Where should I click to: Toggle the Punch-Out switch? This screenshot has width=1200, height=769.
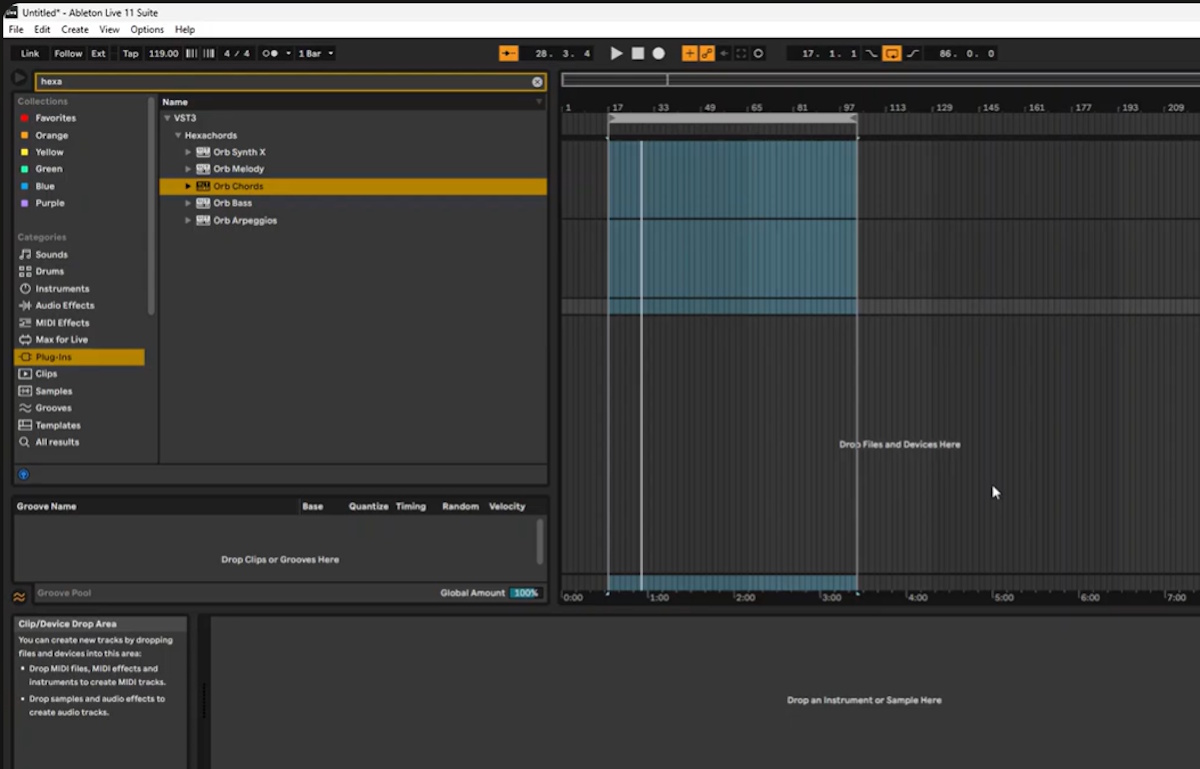912,53
